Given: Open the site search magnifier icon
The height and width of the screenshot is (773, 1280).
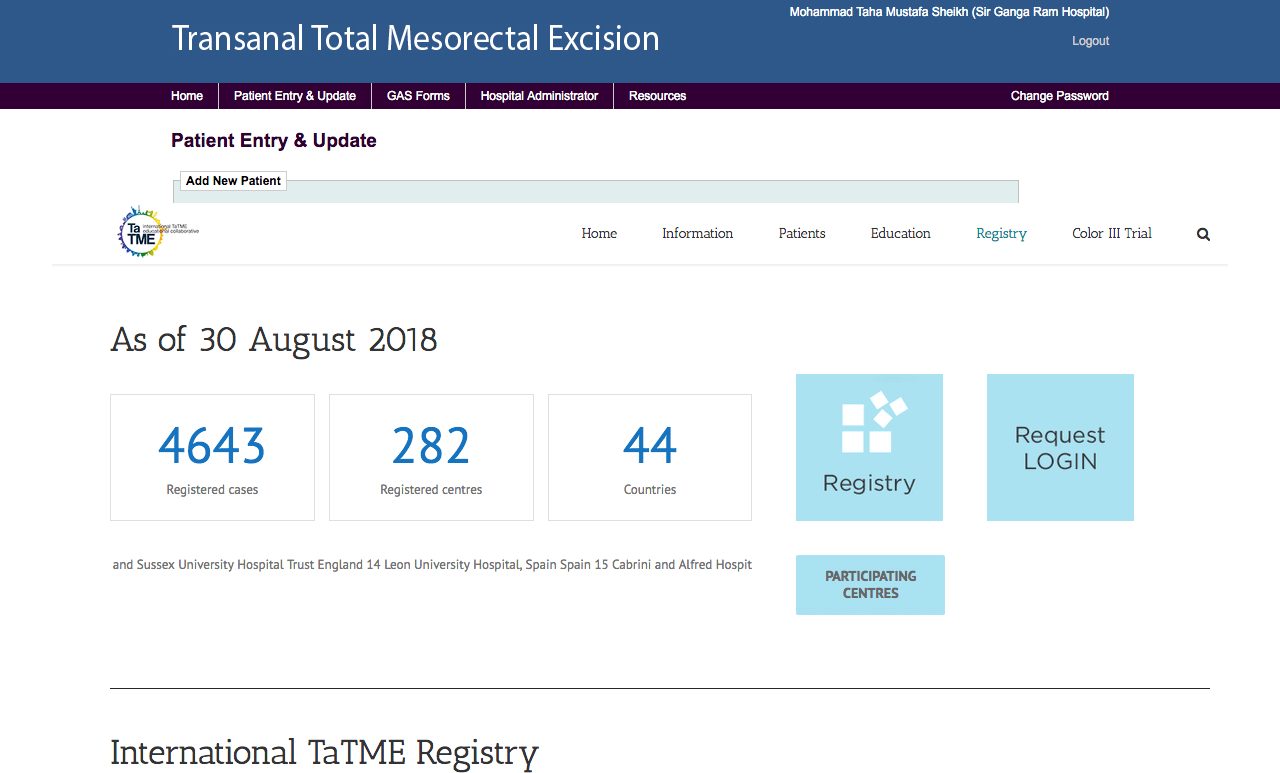Looking at the screenshot, I should click(x=1203, y=234).
